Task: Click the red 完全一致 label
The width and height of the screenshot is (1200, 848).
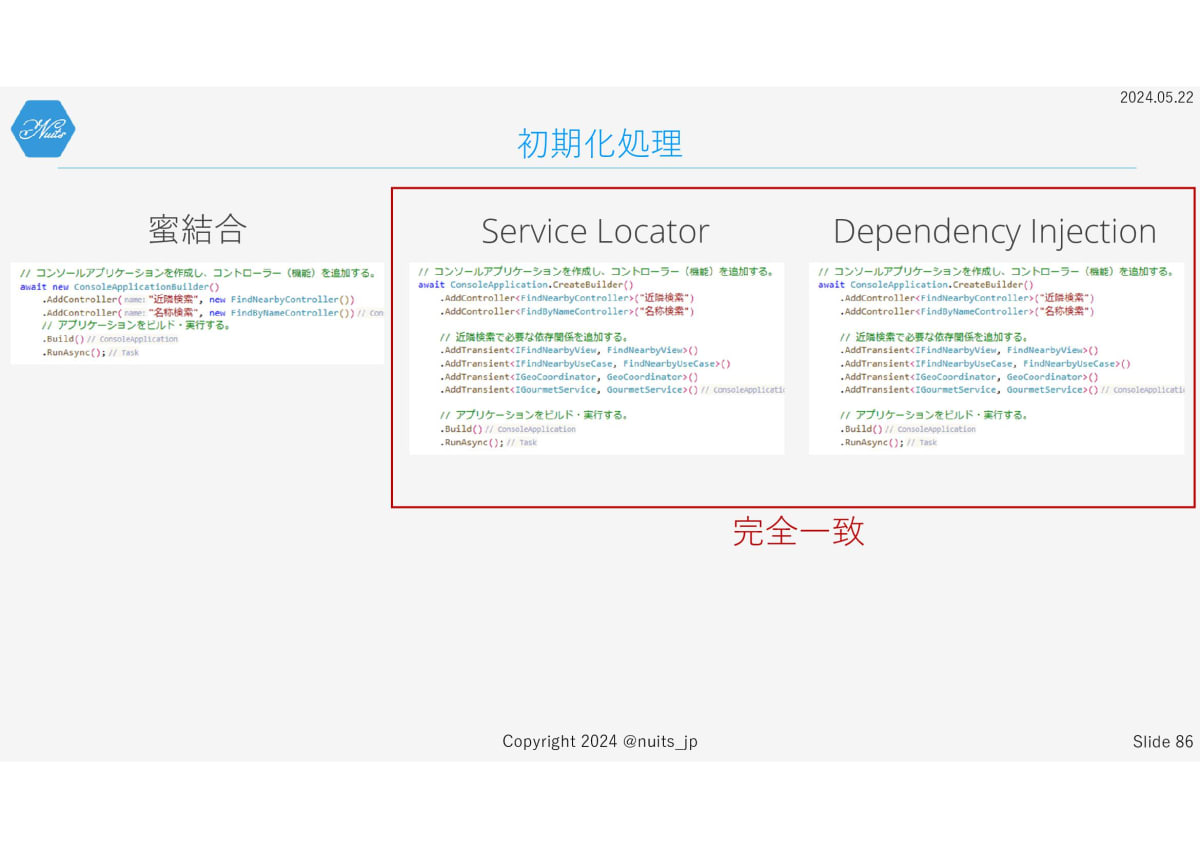Action: pos(798,531)
